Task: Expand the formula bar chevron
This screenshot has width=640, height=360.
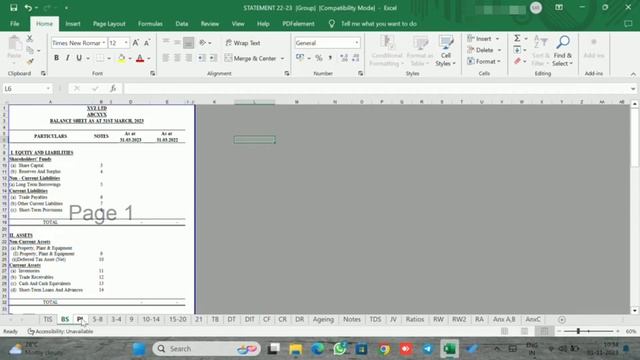Action: (x=633, y=89)
